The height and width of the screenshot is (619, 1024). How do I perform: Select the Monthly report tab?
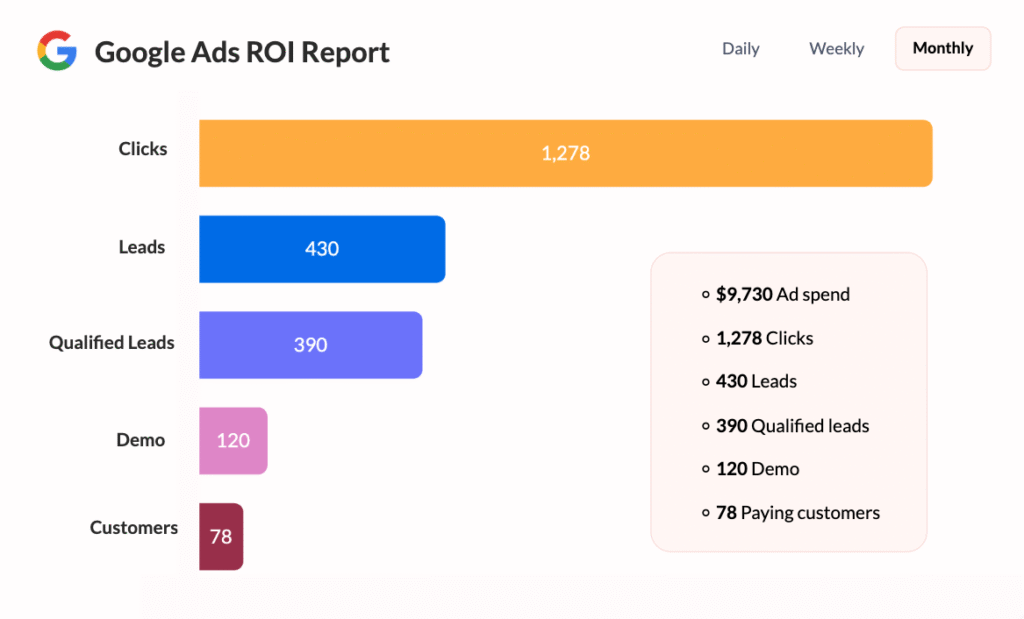[x=941, y=48]
